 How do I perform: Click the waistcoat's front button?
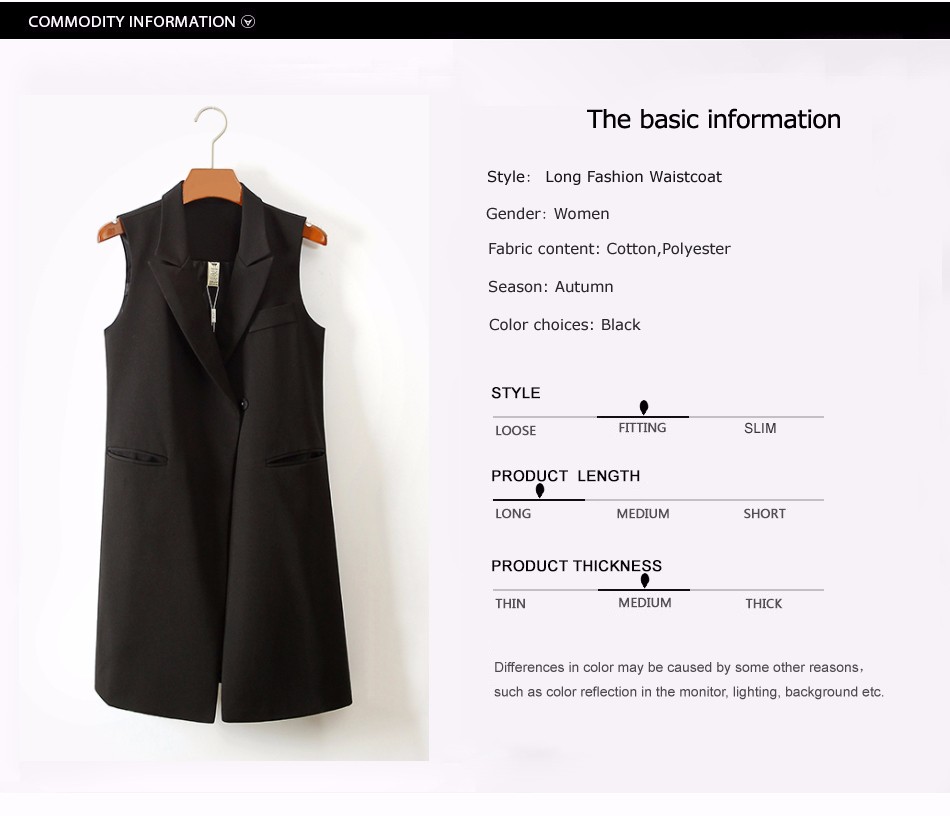(x=243, y=403)
